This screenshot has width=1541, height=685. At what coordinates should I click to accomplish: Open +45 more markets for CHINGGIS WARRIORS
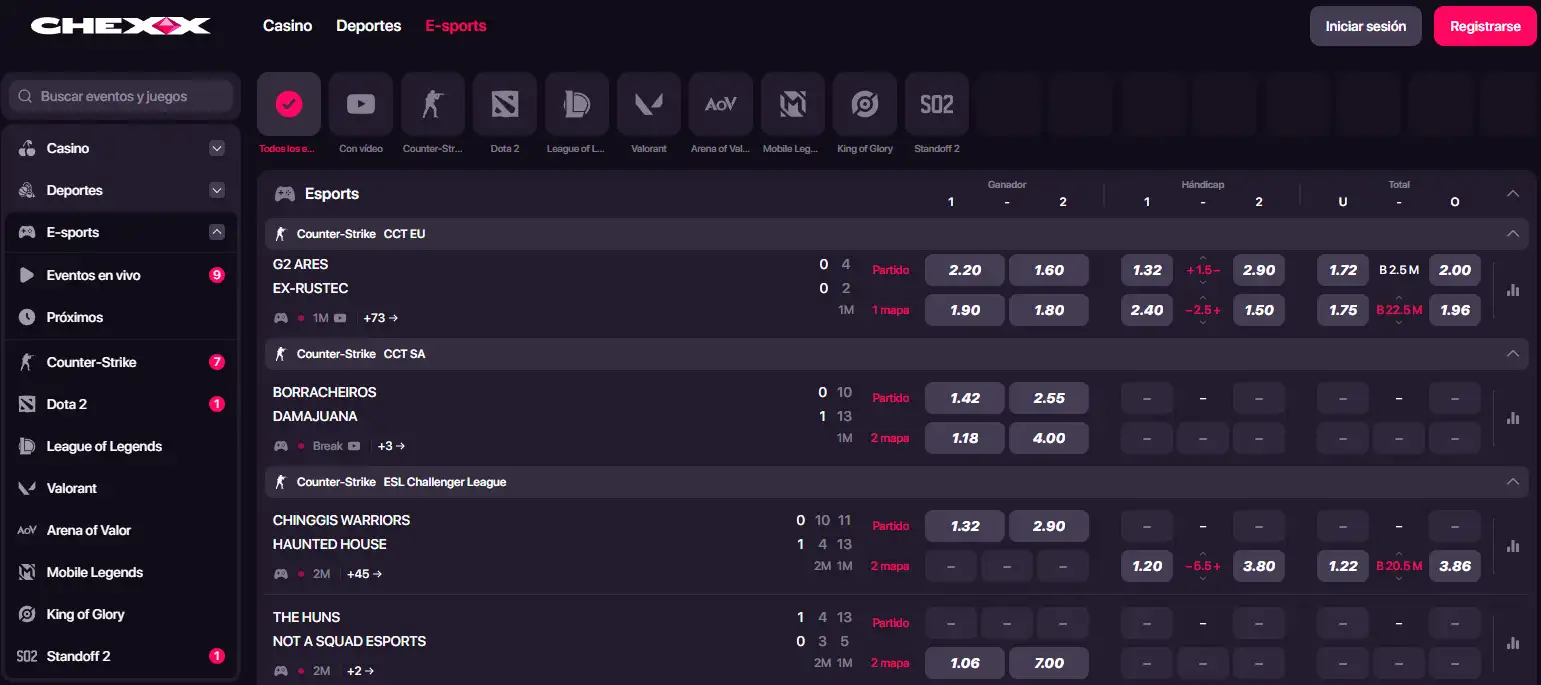[x=364, y=574]
